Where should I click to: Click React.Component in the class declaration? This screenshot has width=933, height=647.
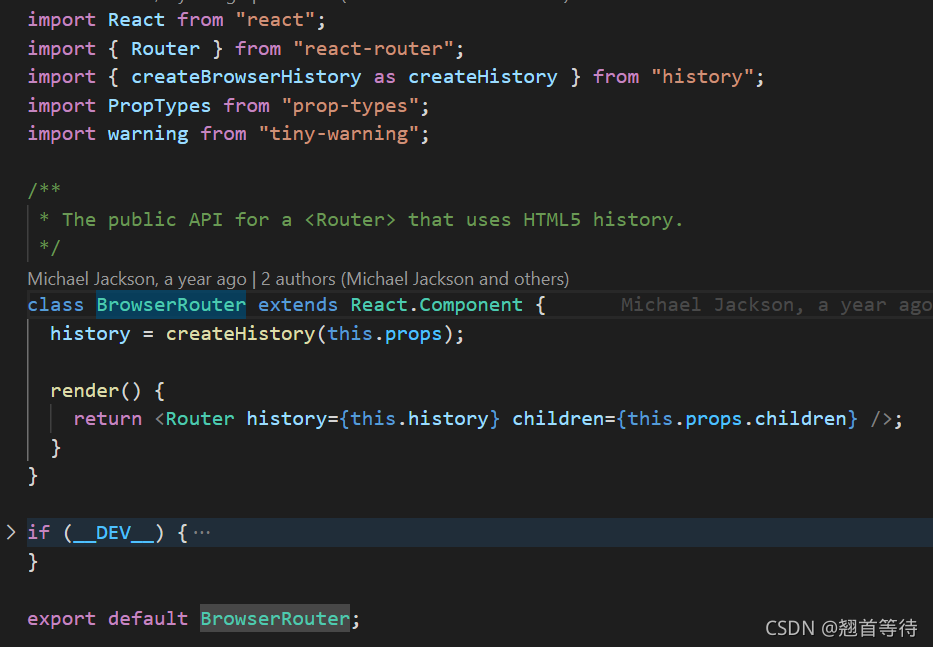click(x=436, y=305)
